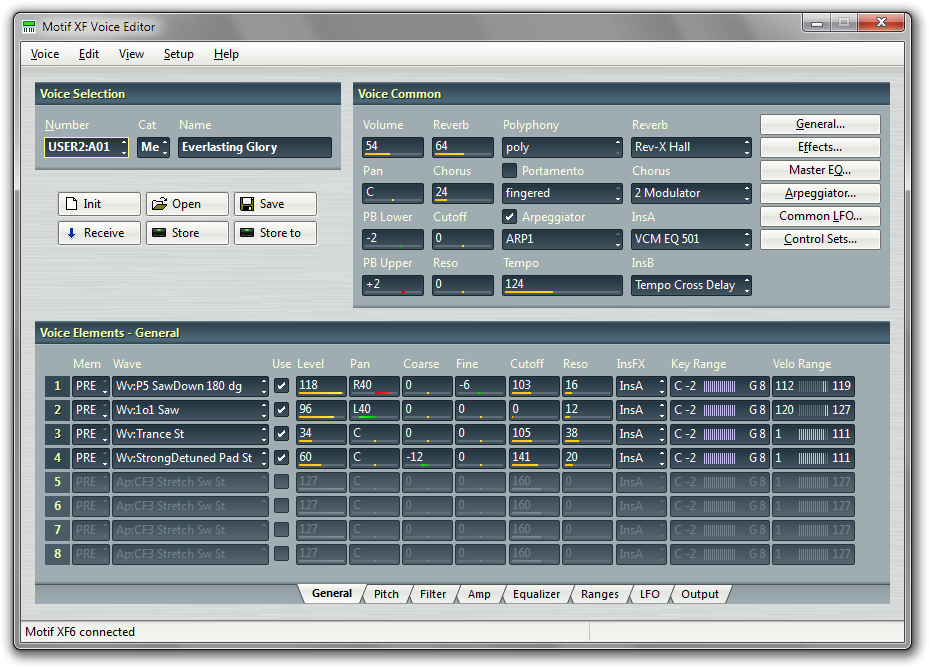Screen dimensions: 929x669
Task: Open the 2 Modulator chorus type dropdown
Action: (x=691, y=193)
